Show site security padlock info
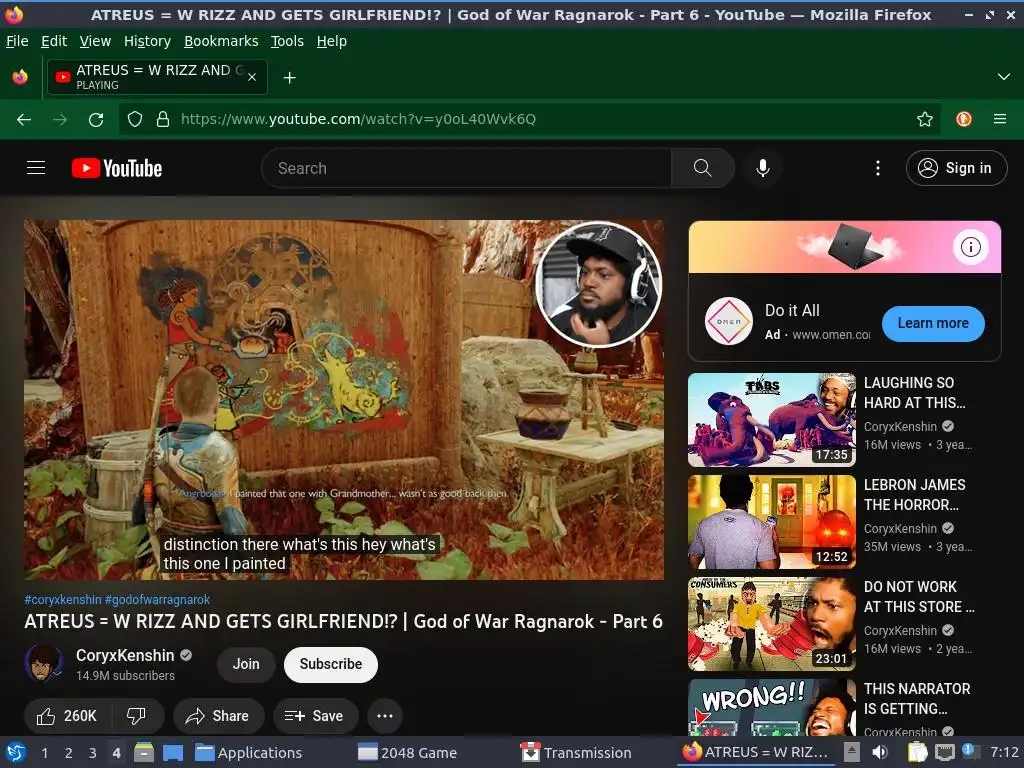 (x=163, y=119)
